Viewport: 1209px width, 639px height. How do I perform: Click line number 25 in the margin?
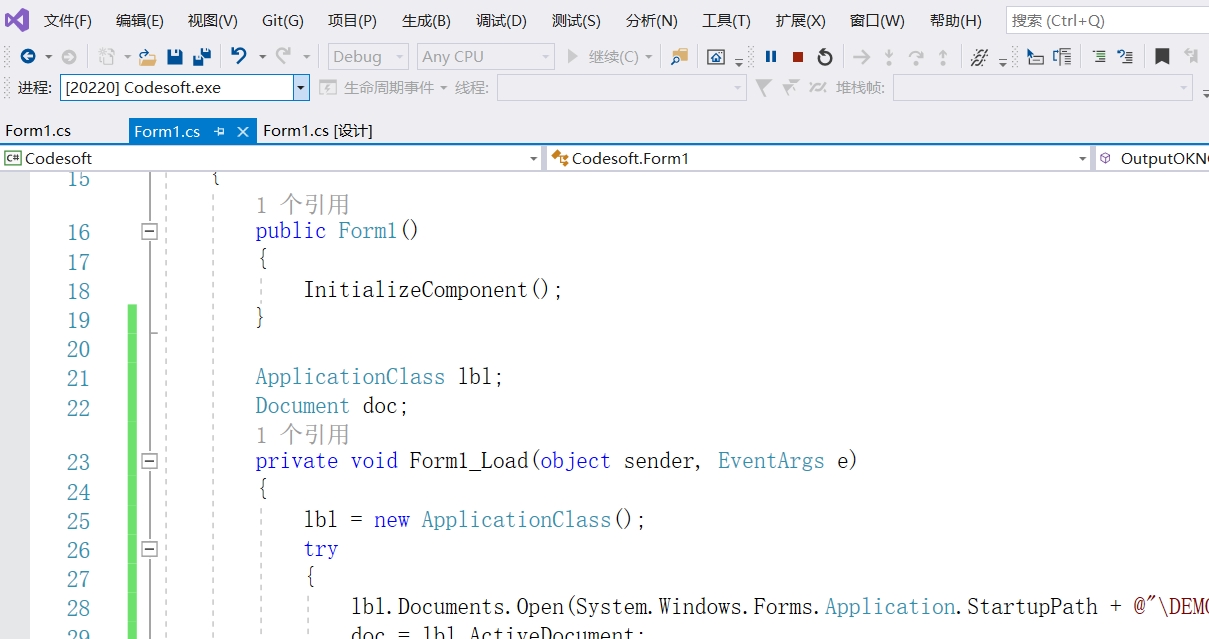78,521
